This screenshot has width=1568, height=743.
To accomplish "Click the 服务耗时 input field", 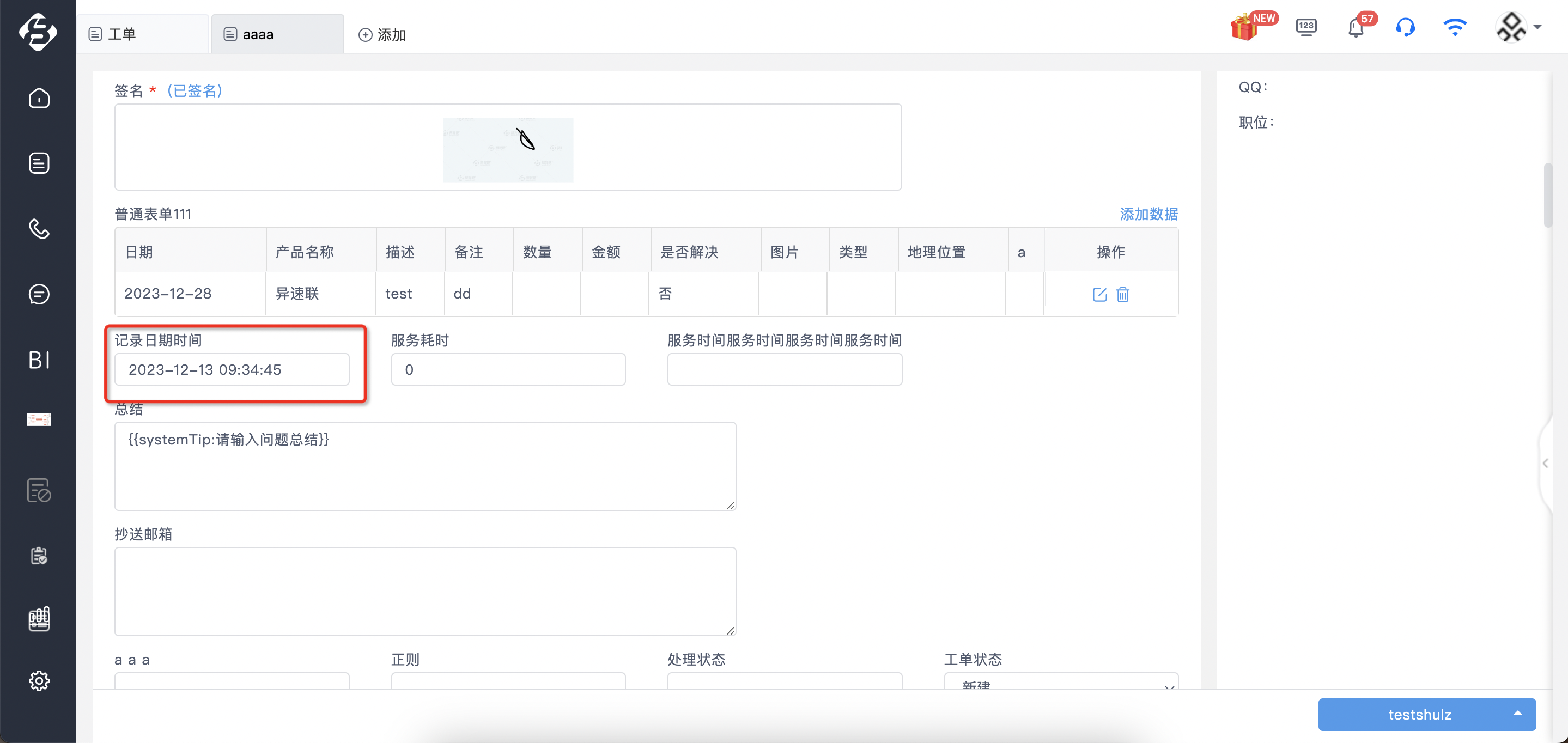I will [x=508, y=369].
